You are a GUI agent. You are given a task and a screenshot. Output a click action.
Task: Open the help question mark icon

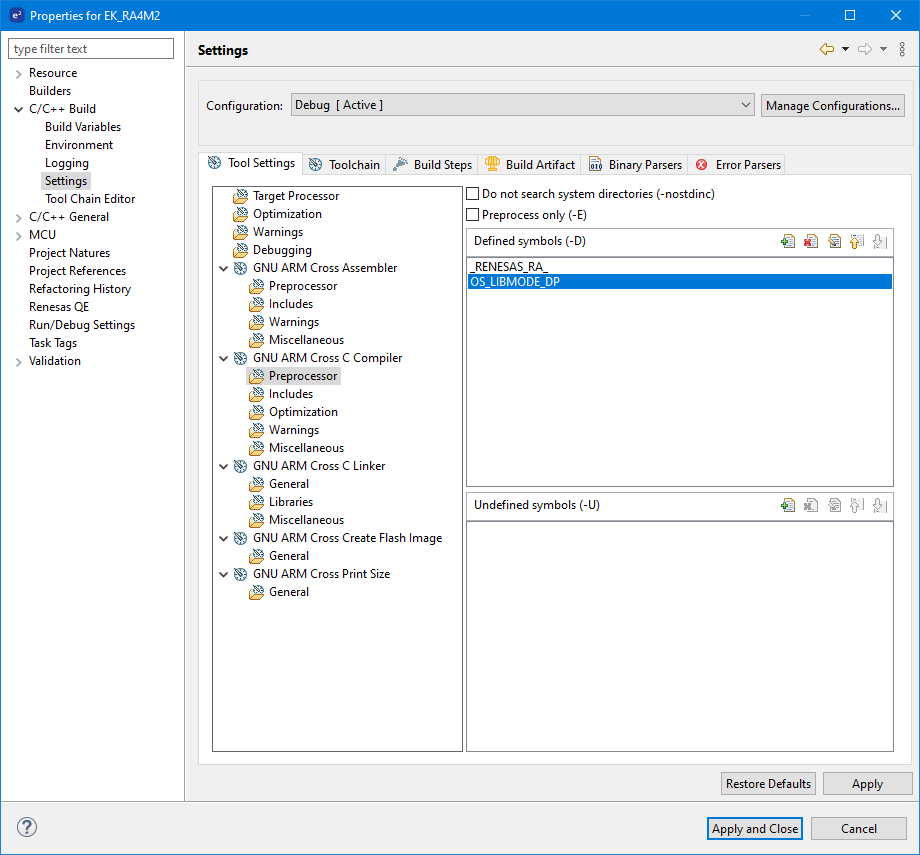click(x=27, y=828)
